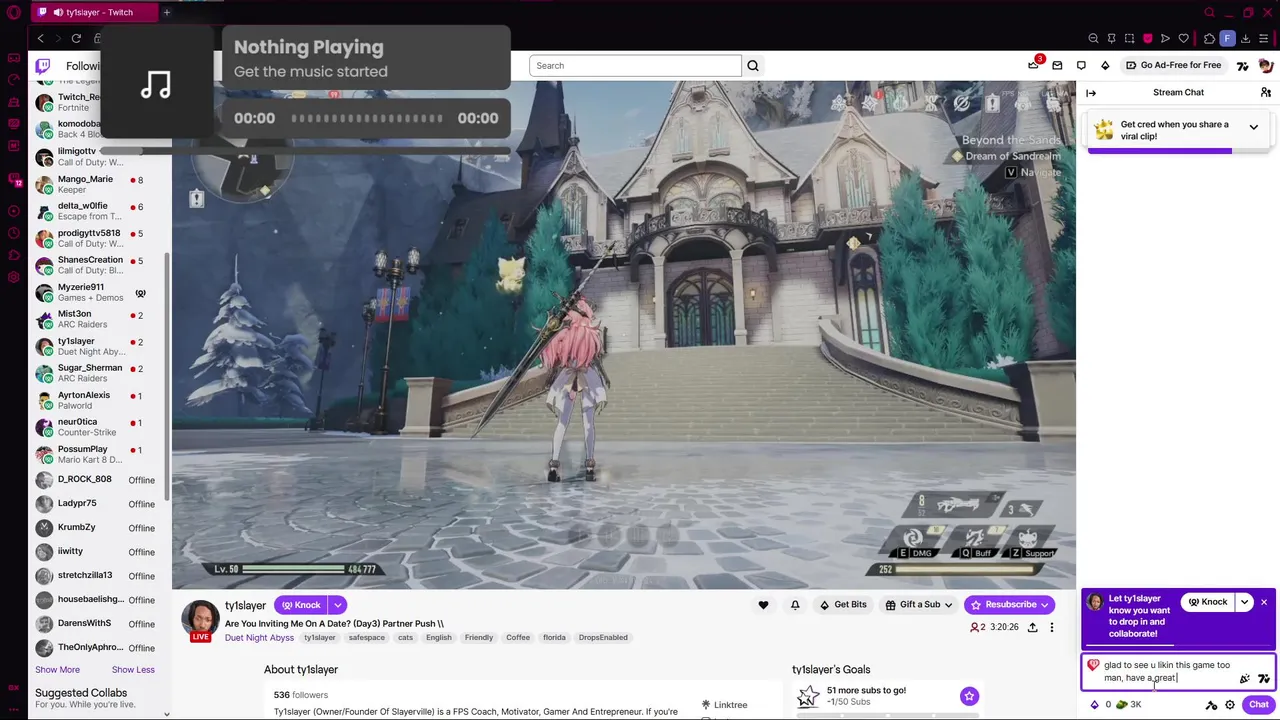1280x720 pixels.
Task: Send the message with Chat button
Action: (1258, 705)
